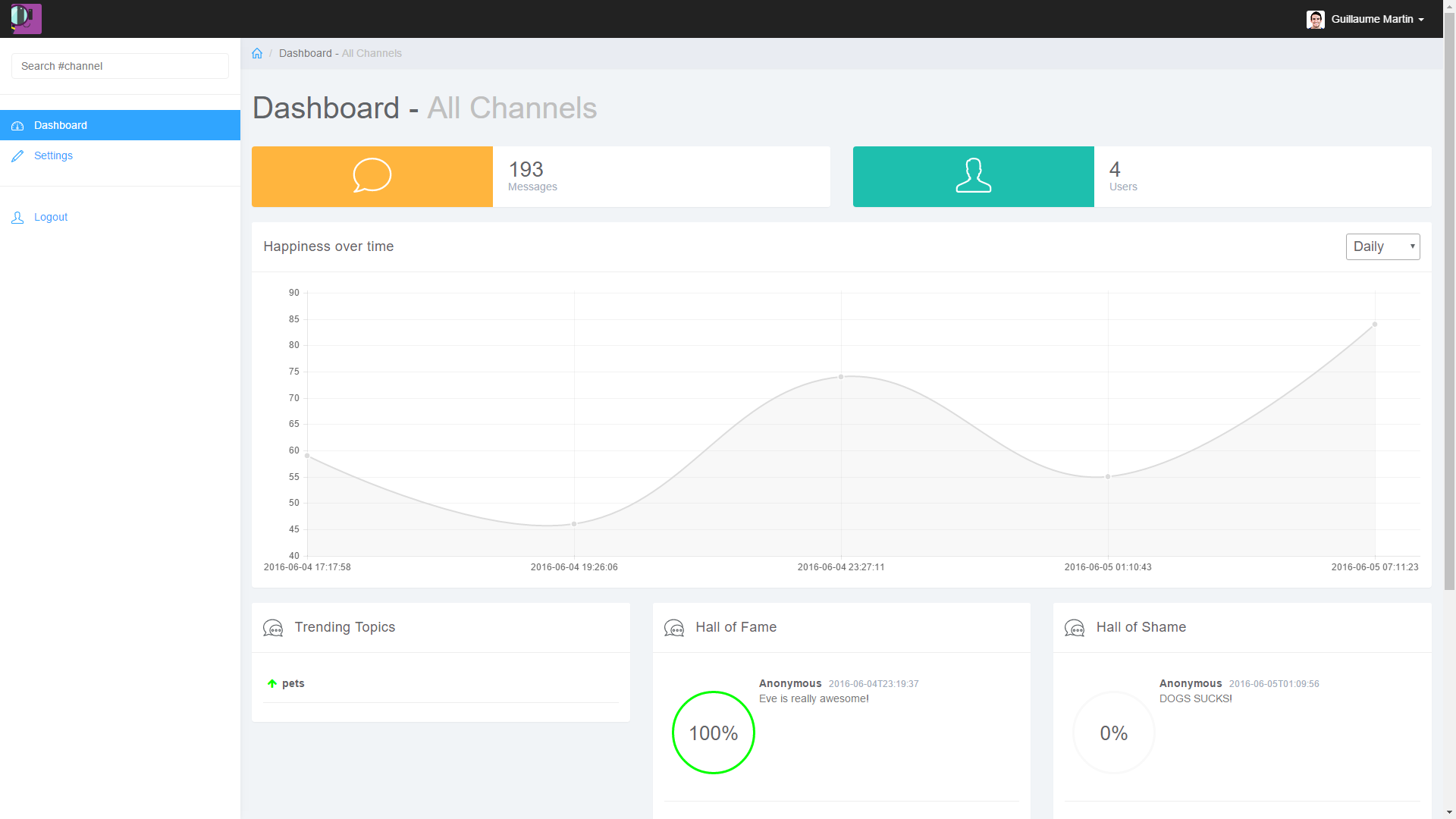Screen dimensions: 1456x819
Task: Click the app logo in top bar
Action: click(26, 18)
